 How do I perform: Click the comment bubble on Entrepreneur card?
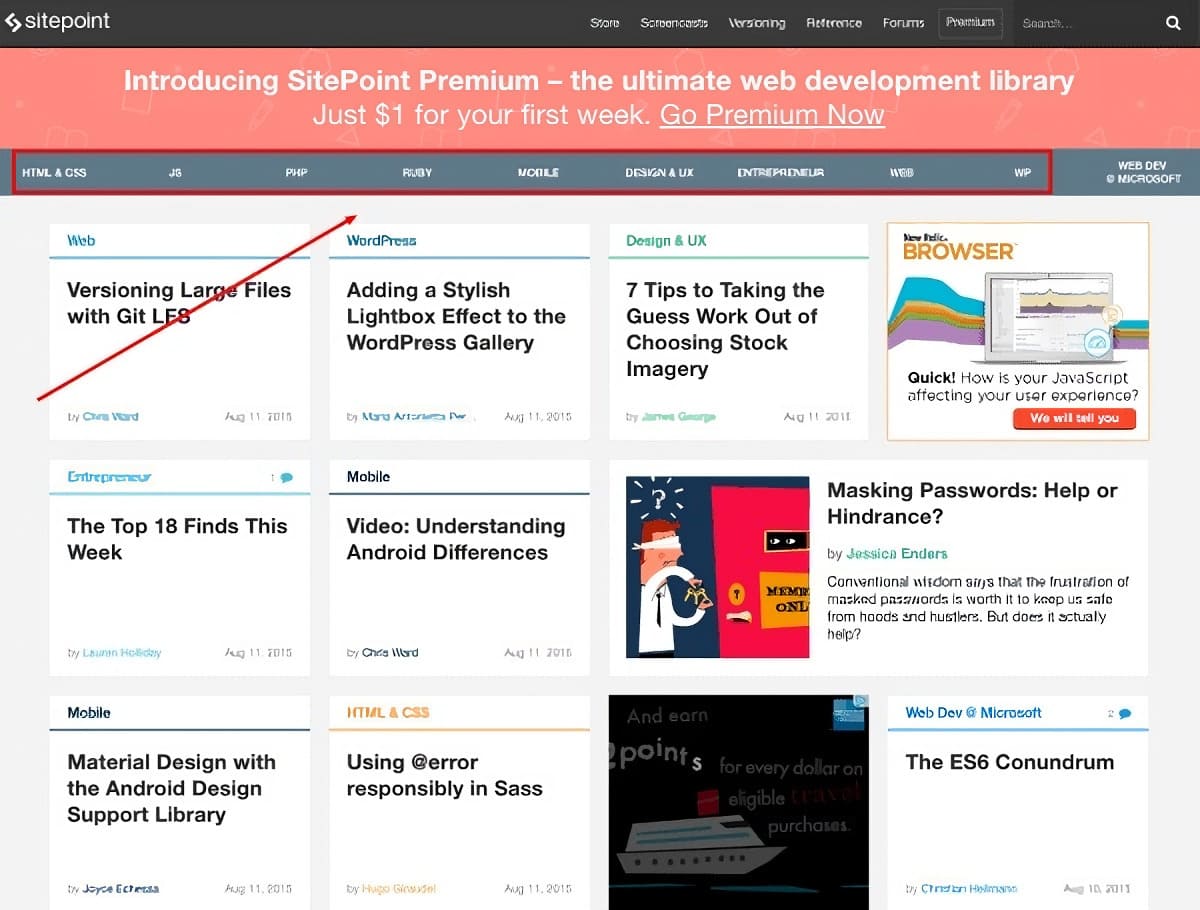(x=287, y=478)
